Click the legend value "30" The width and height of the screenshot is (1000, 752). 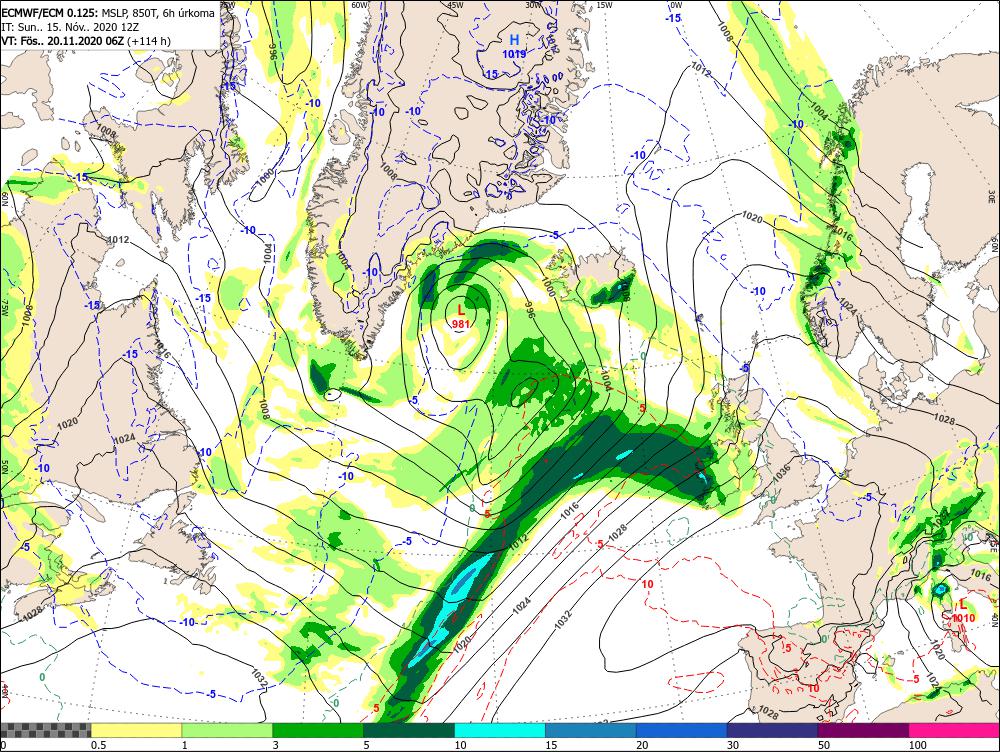click(x=733, y=745)
